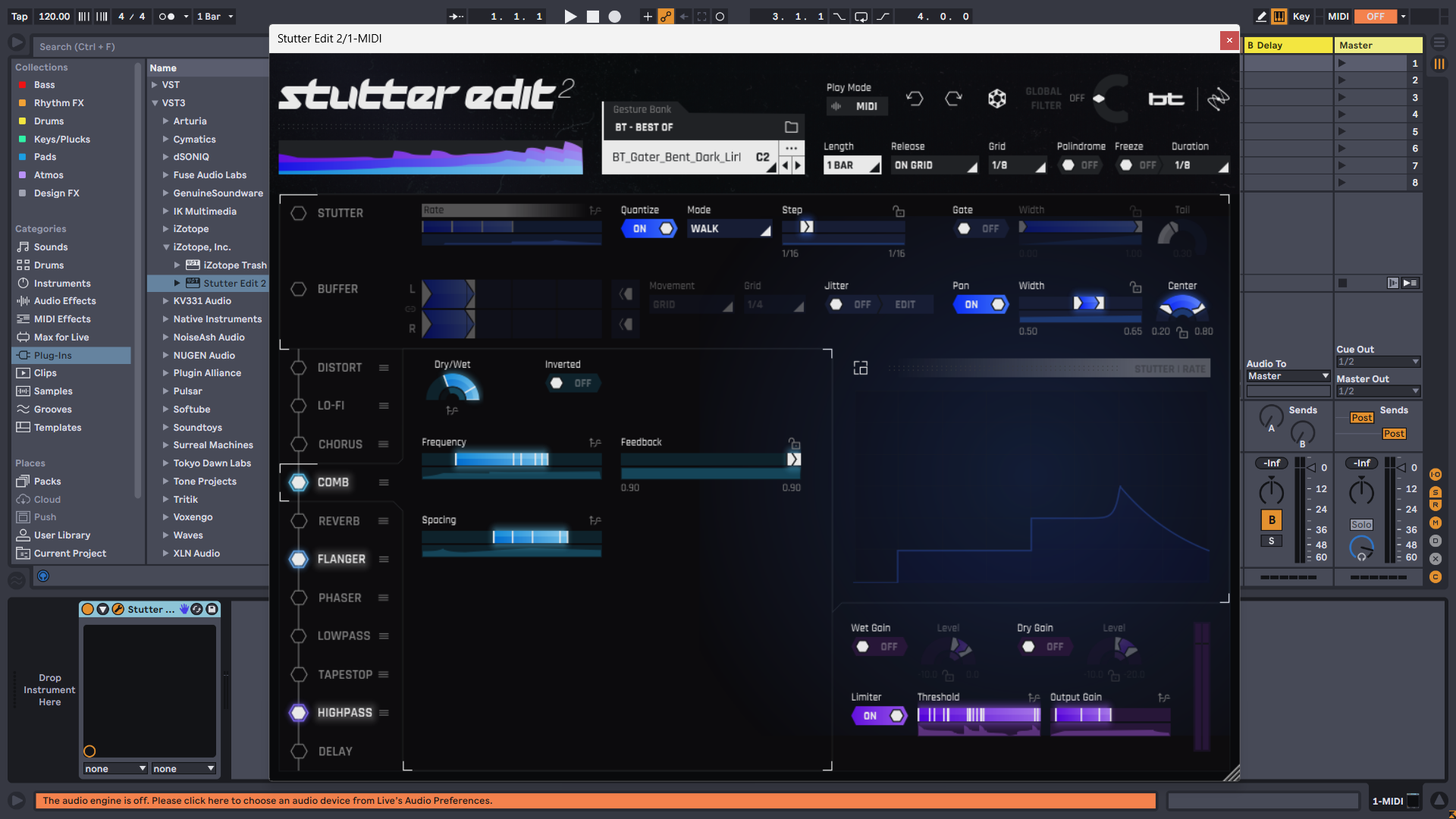Go to the next gesture preset arrow

click(798, 165)
